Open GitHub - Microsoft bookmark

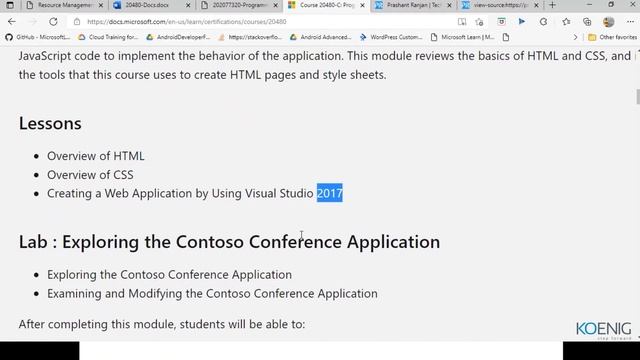[38, 37]
